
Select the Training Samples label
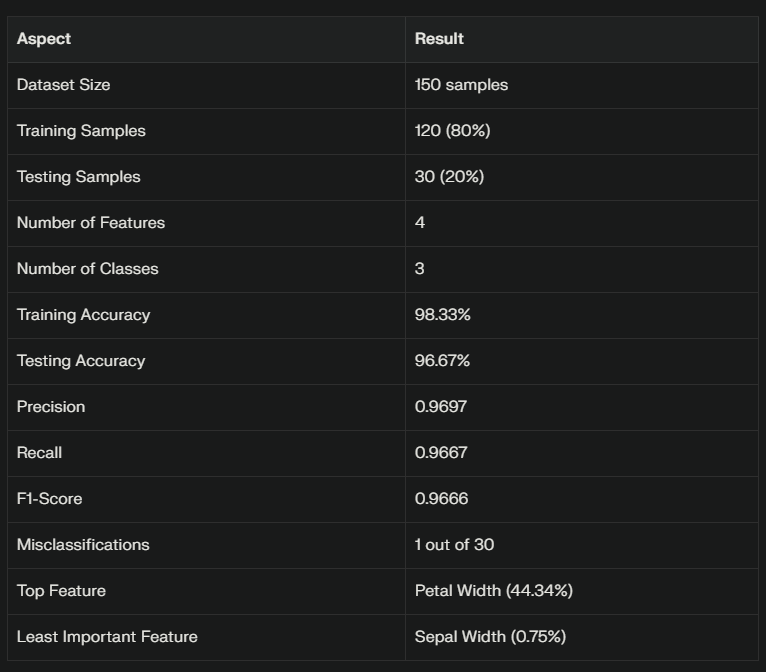[81, 131]
